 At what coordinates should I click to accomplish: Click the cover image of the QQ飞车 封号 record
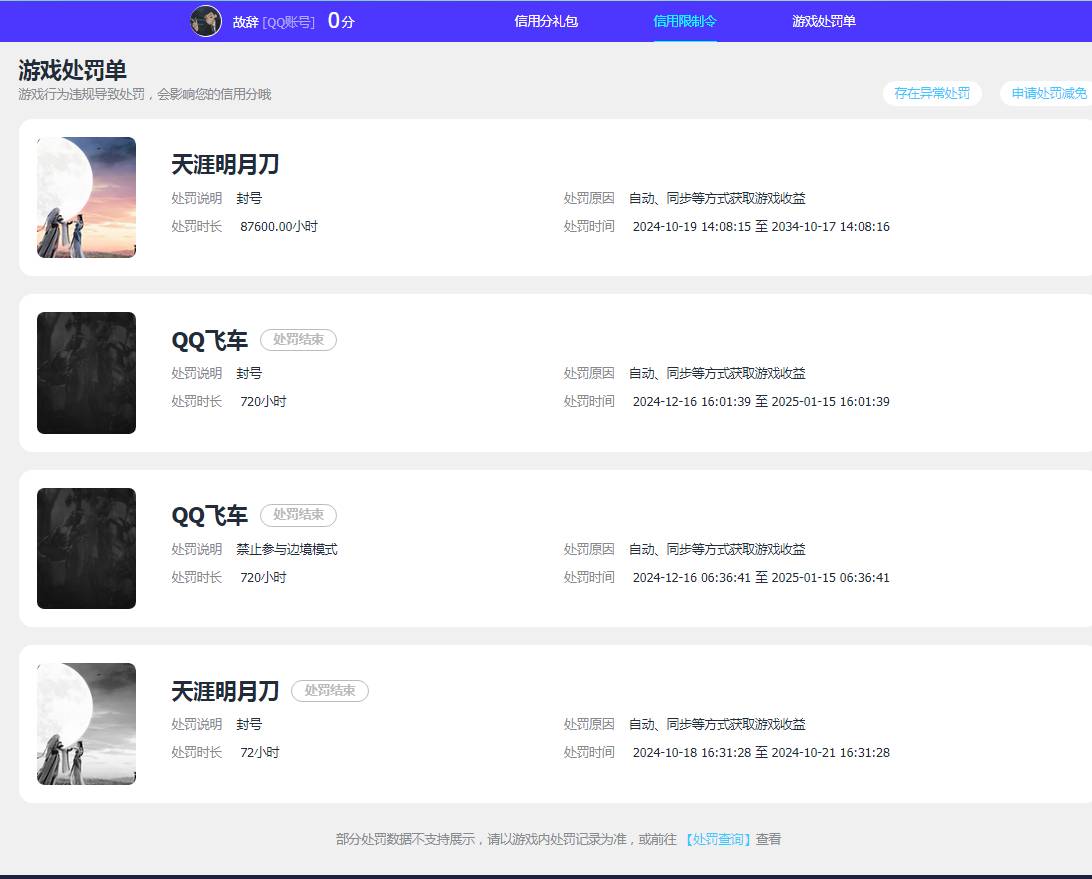(86, 373)
